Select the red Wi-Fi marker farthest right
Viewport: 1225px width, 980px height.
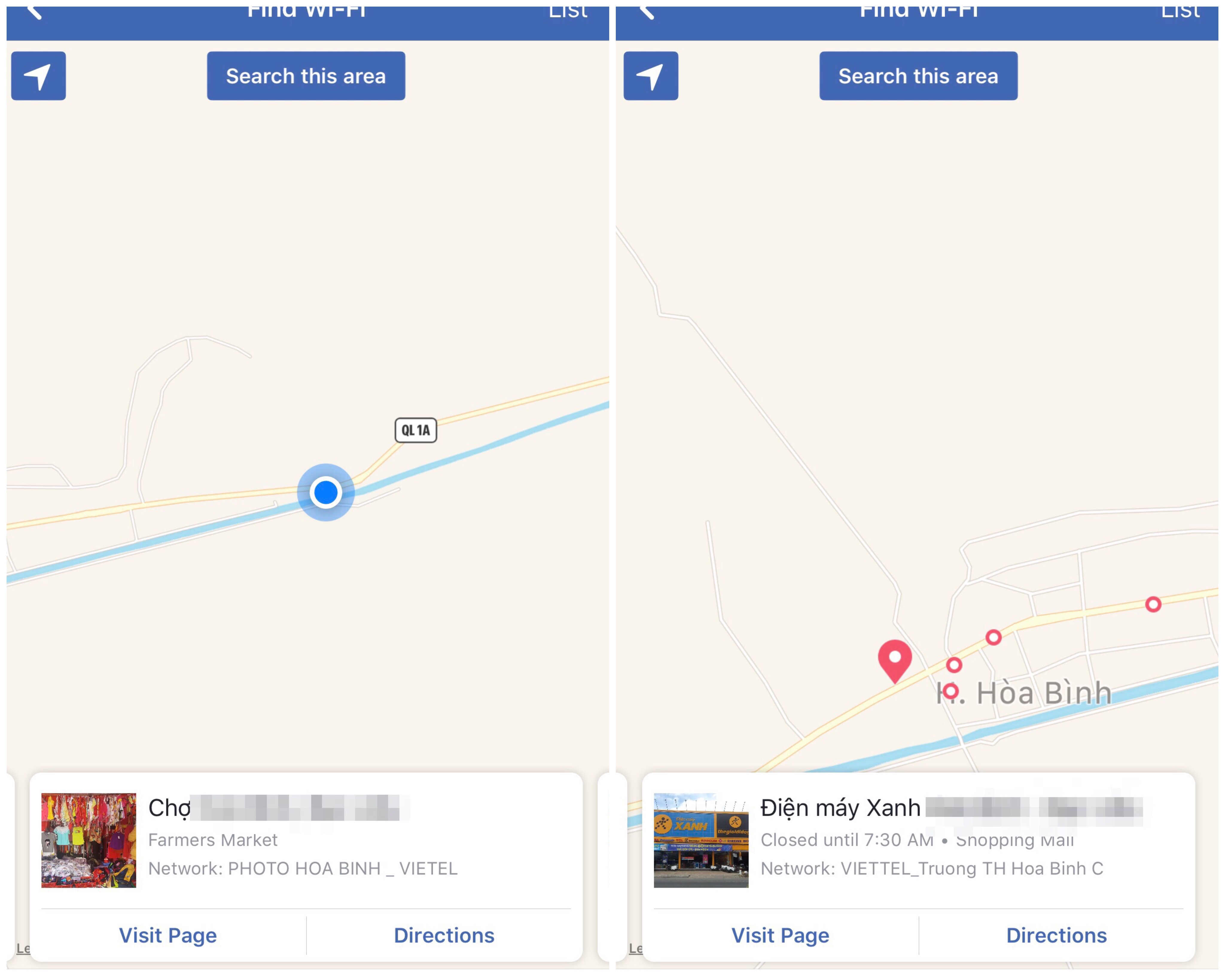click(x=1153, y=604)
